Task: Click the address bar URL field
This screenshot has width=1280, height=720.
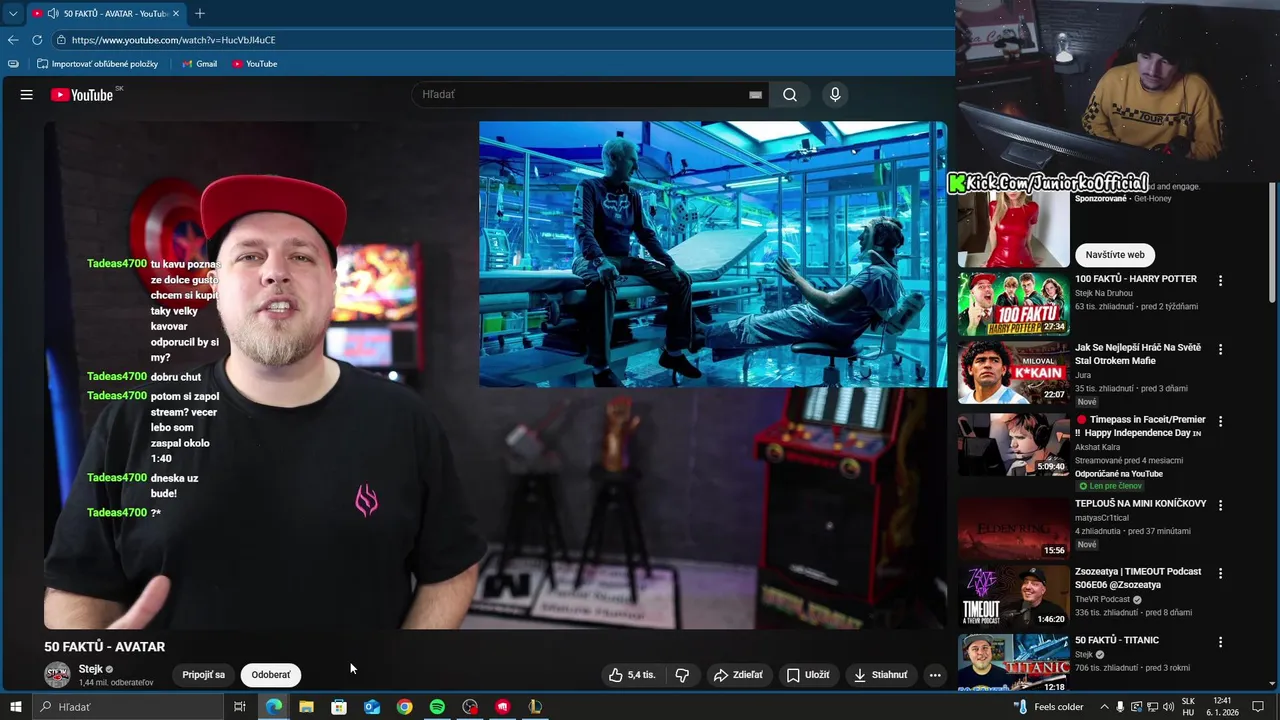Action: pos(505,40)
